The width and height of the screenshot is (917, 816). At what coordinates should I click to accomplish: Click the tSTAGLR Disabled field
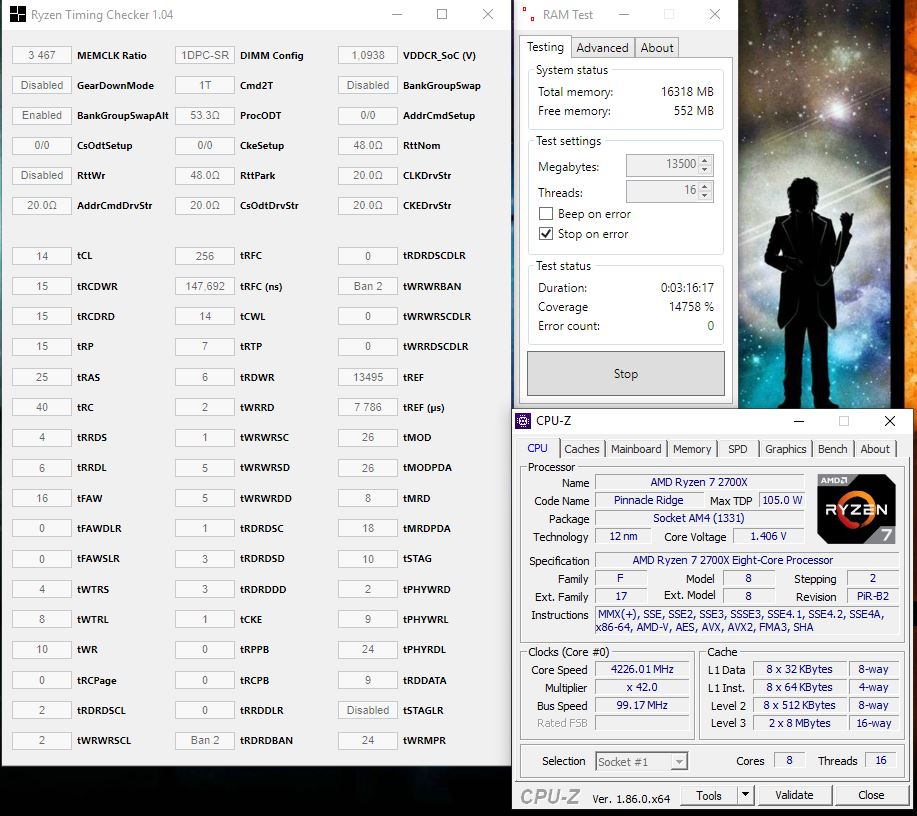(368, 710)
